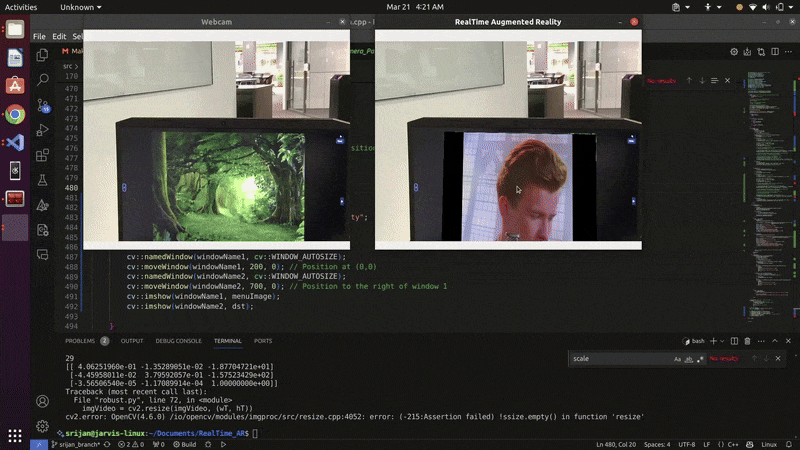The height and width of the screenshot is (450, 800).
Task: Open the notifications bell in the status bar
Action: [x=789, y=444]
